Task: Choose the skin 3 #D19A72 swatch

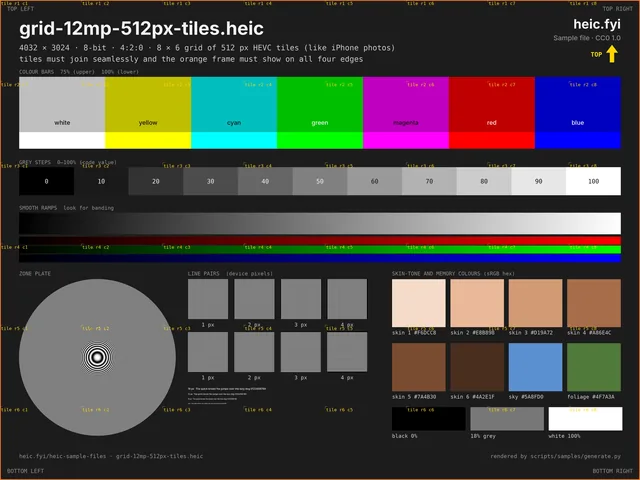Action: [536, 303]
